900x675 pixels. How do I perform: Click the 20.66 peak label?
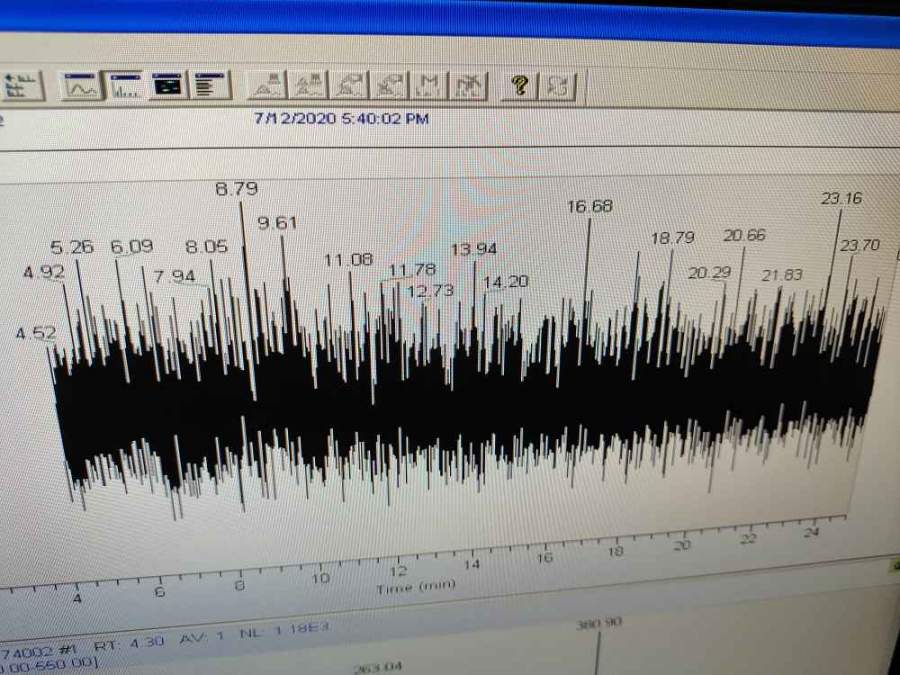point(744,235)
